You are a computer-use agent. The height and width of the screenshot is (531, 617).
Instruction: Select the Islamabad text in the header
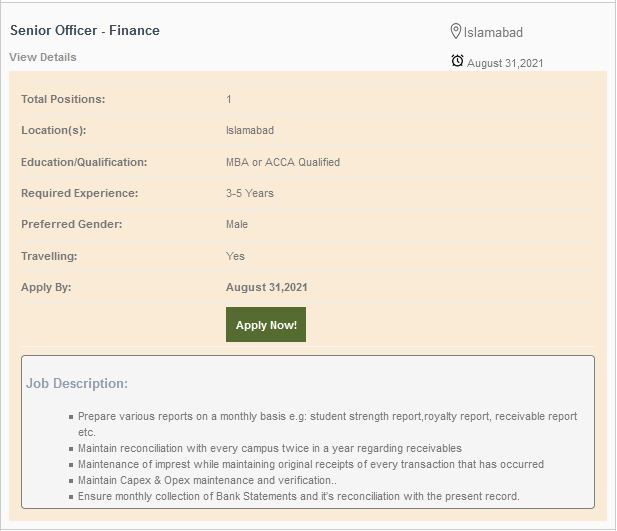pos(493,32)
